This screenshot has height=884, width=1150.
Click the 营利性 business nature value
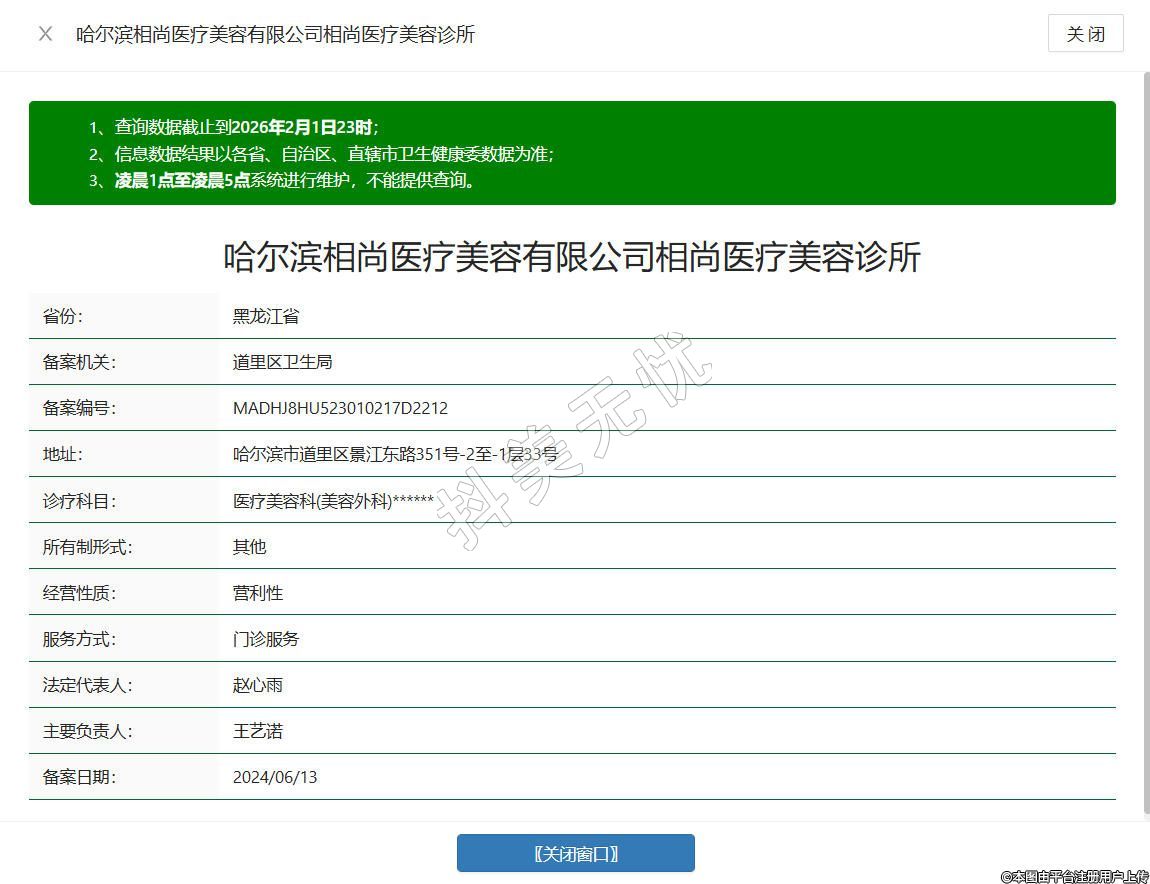(258, 593)
